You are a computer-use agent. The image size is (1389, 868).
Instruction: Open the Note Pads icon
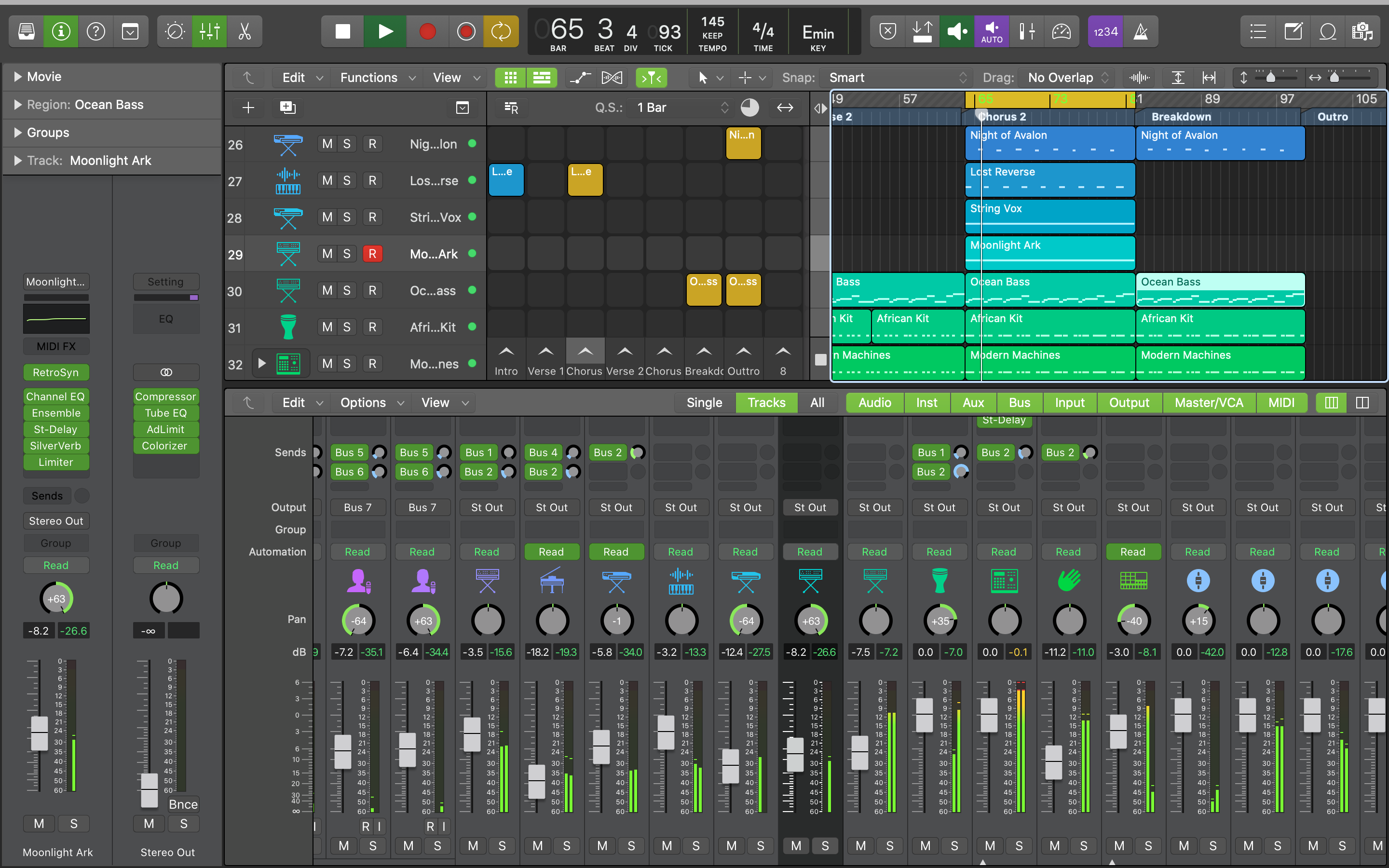pos(1293,31)
